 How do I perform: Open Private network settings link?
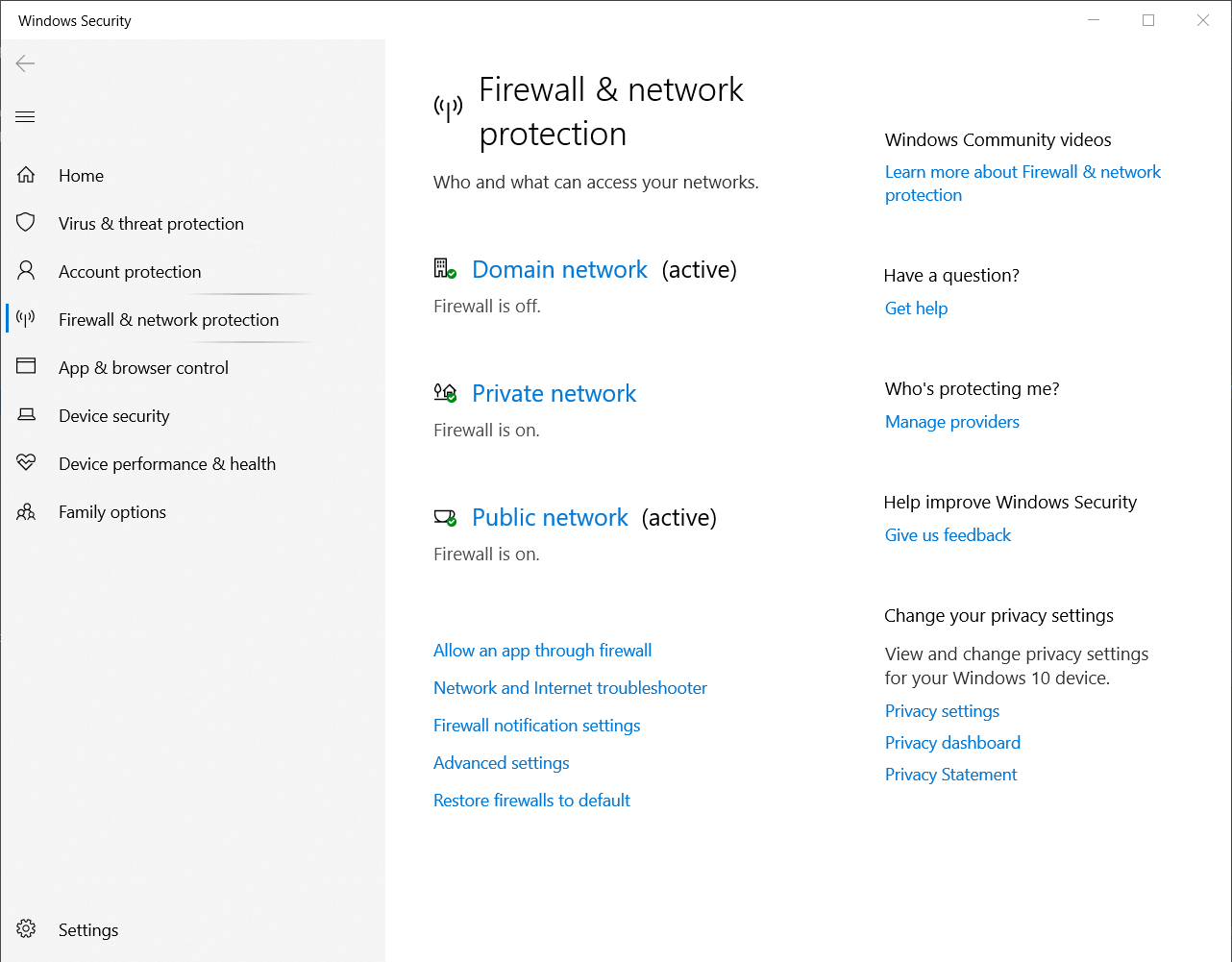pyautogui.click(x=554, y=393)
